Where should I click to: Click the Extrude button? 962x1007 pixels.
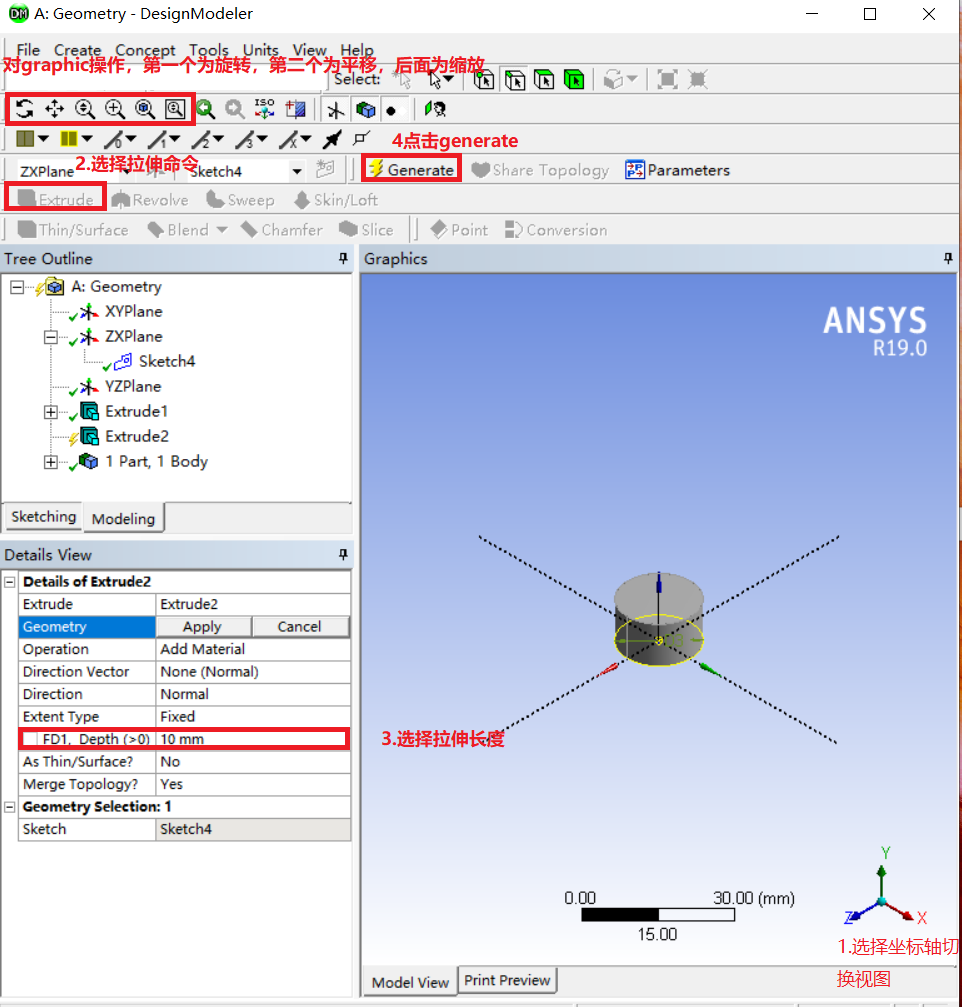click(55, 199)
